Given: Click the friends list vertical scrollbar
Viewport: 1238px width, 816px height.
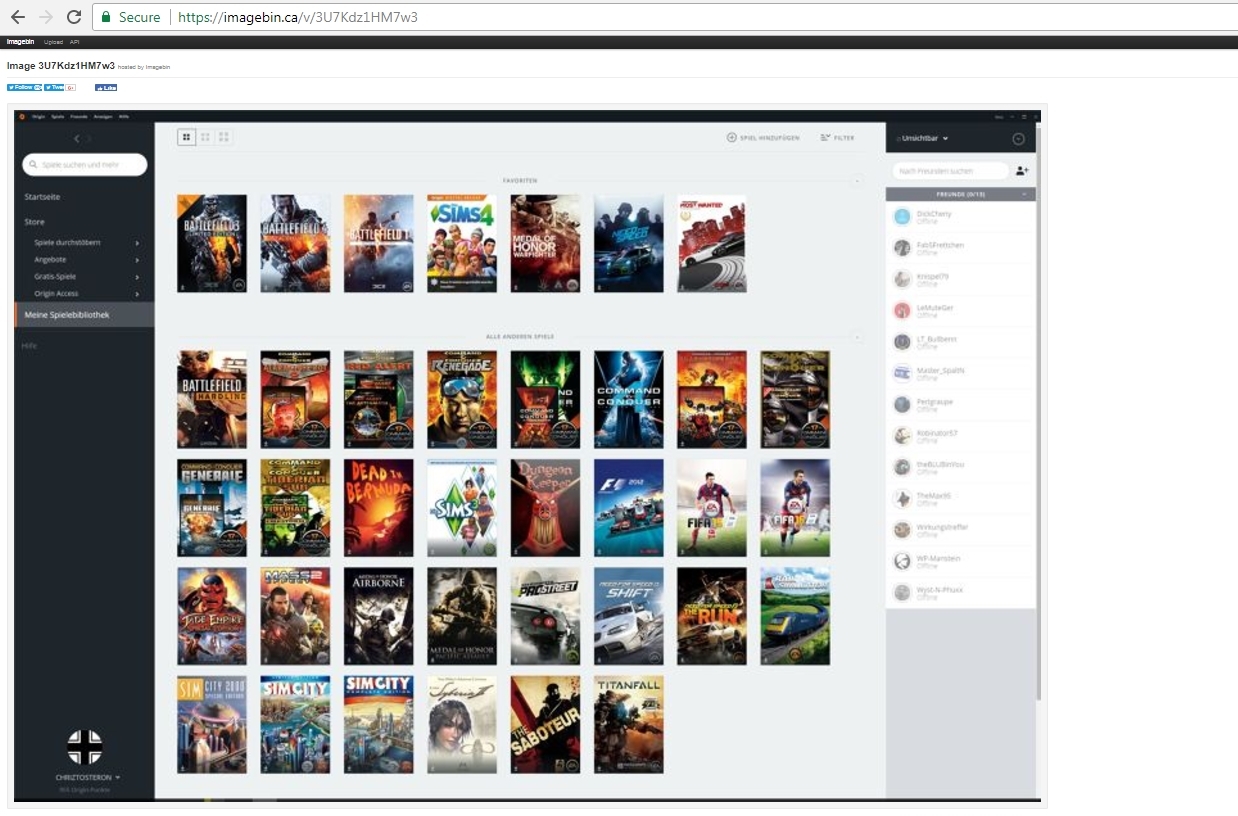Looking at the screenshot, I should coord(1039,415).
